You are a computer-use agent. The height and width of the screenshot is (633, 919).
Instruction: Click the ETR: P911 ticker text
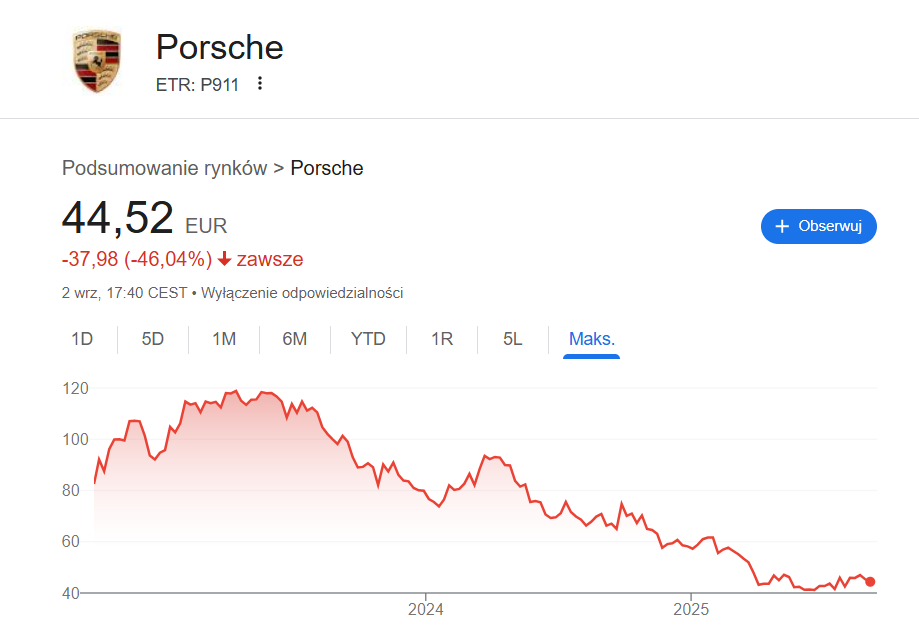click(198, 85)
